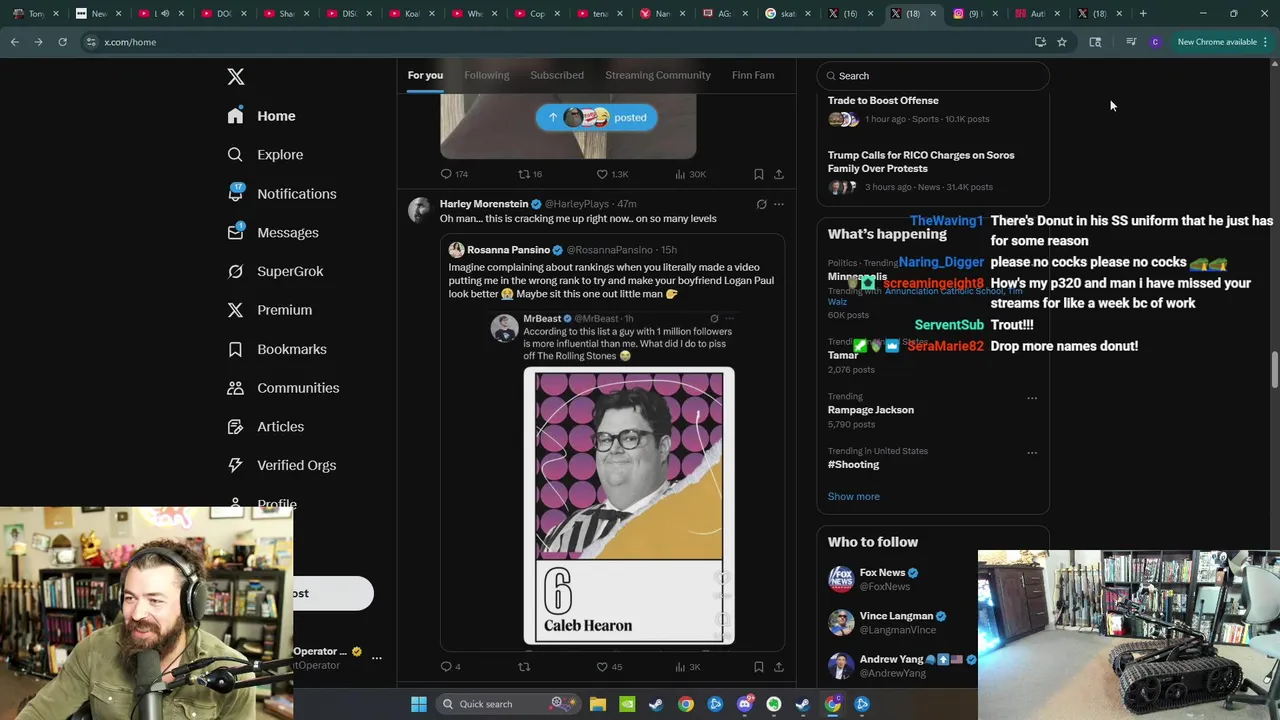The height and width of the screenshot is (720, 1280).
Task: Open Premium in the sidebar
Action: tap(269, 310)
